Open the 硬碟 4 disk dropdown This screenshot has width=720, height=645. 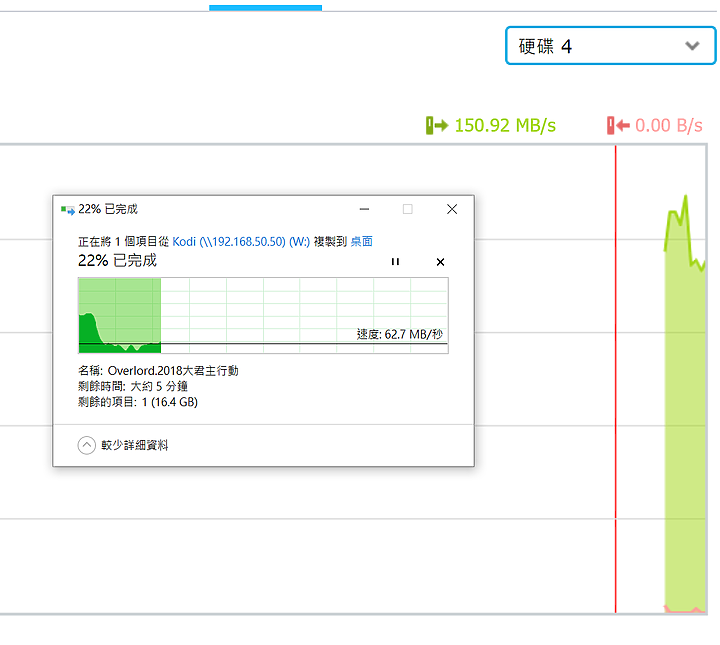tap(610, 45)
